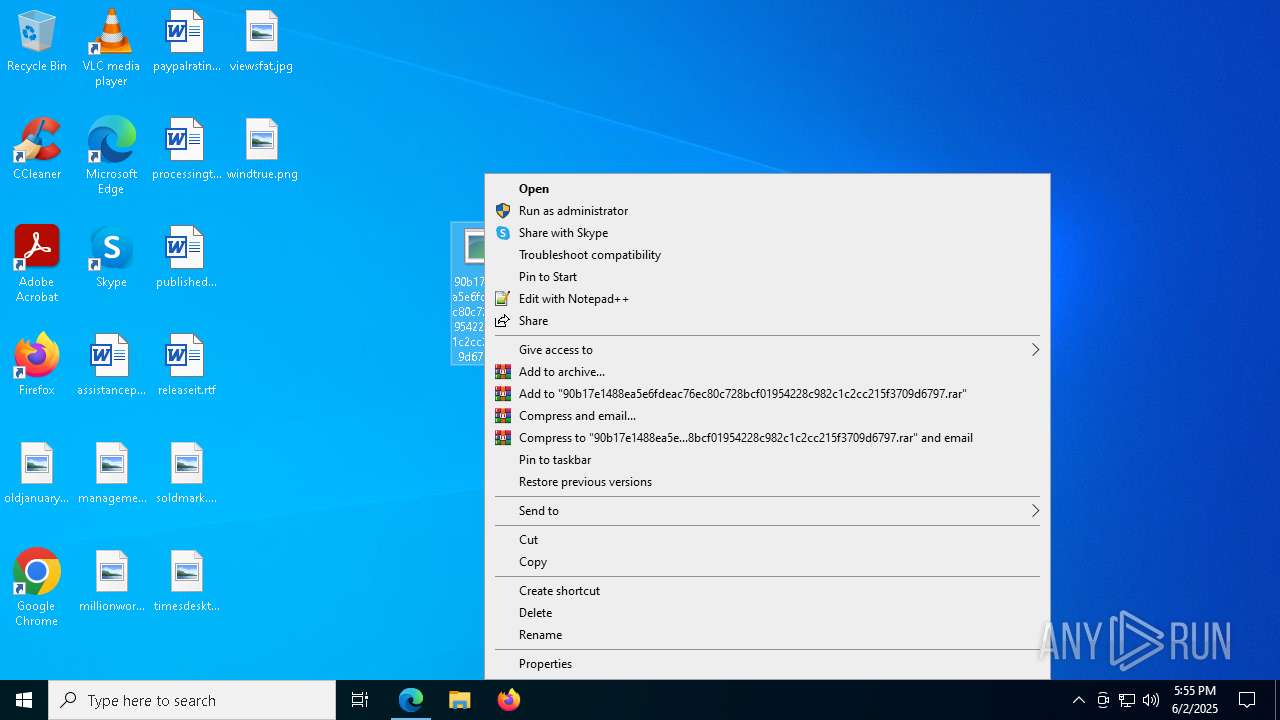Screen dimensions: 1280x720
Task: Select oldjanuary image file icon
Action: coord(37,474)
